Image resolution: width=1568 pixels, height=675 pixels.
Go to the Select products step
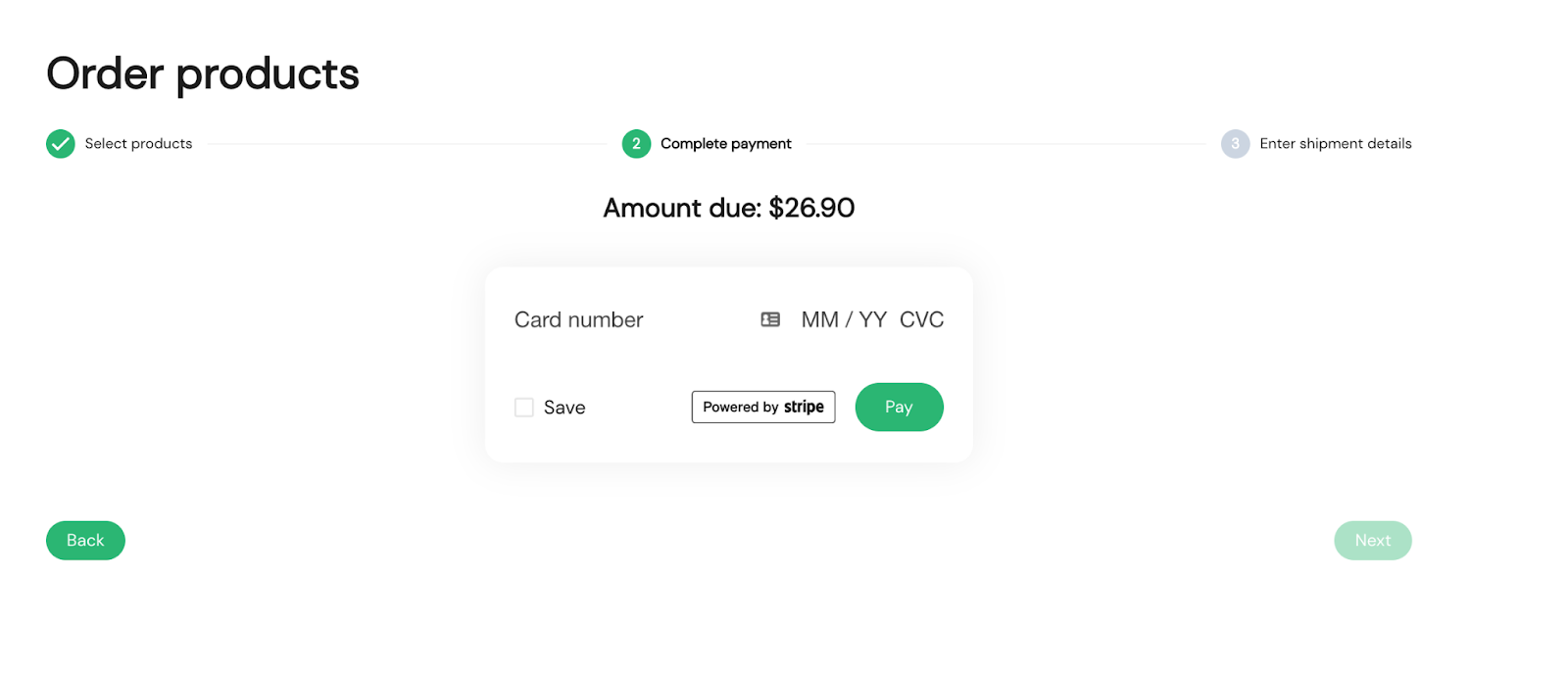coord(138,144)
